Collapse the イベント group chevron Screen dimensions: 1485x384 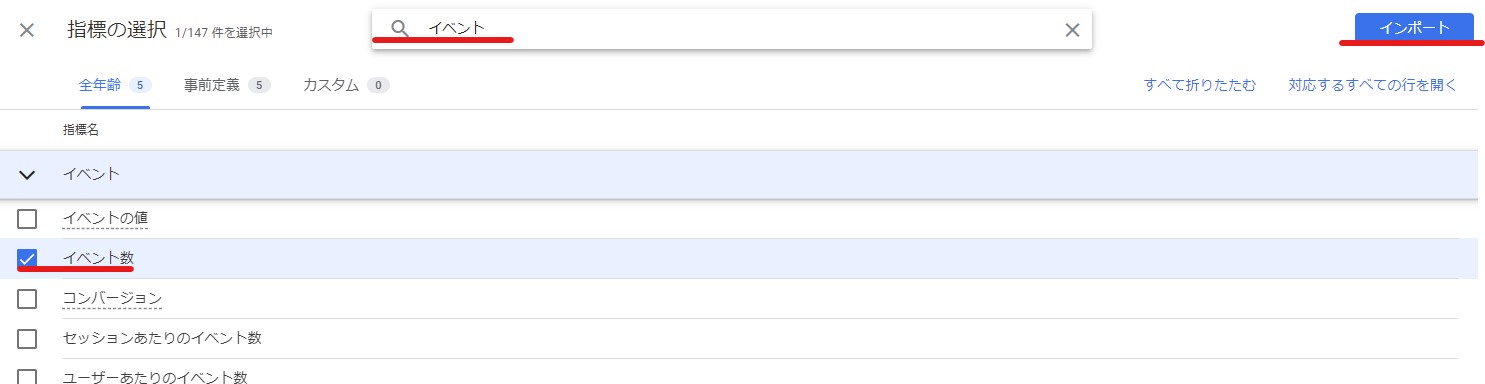27,175
